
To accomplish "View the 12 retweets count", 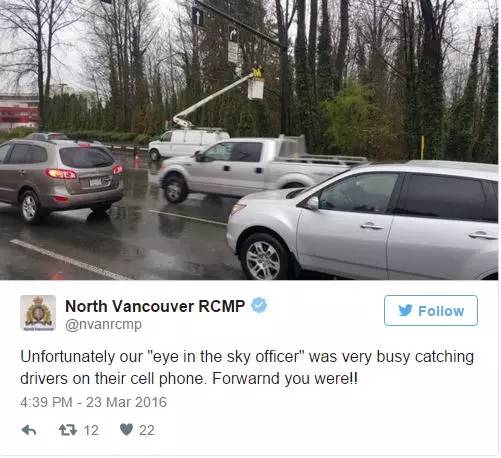I will (x=91, y=430).
